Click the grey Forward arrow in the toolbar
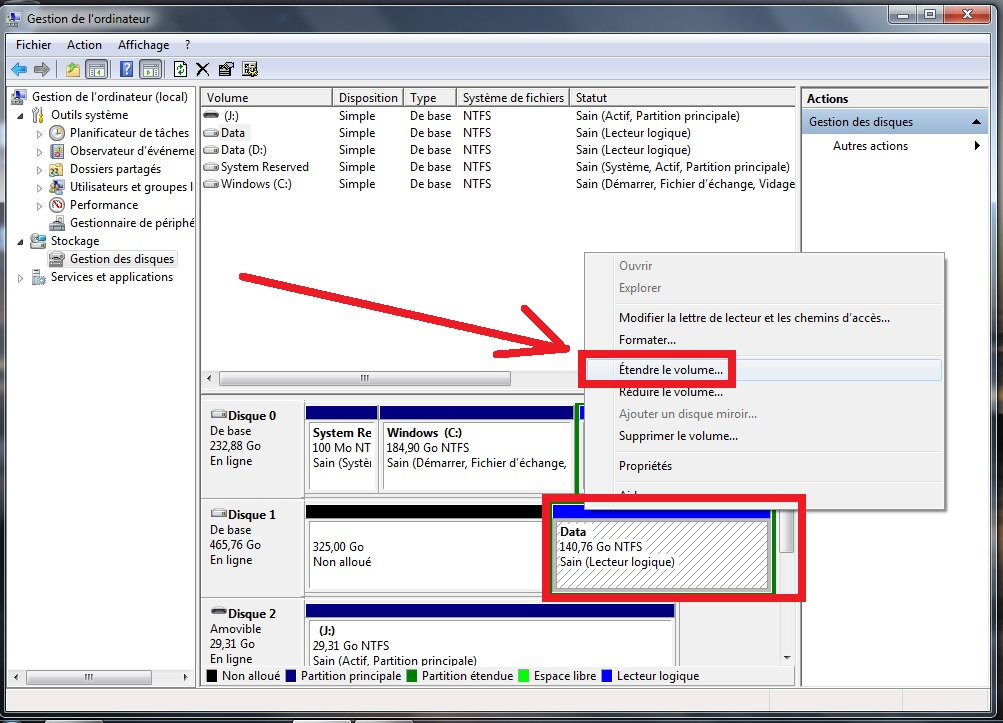Image resolution: width=1003 pixels, height=723 pixels. point(42,69)
